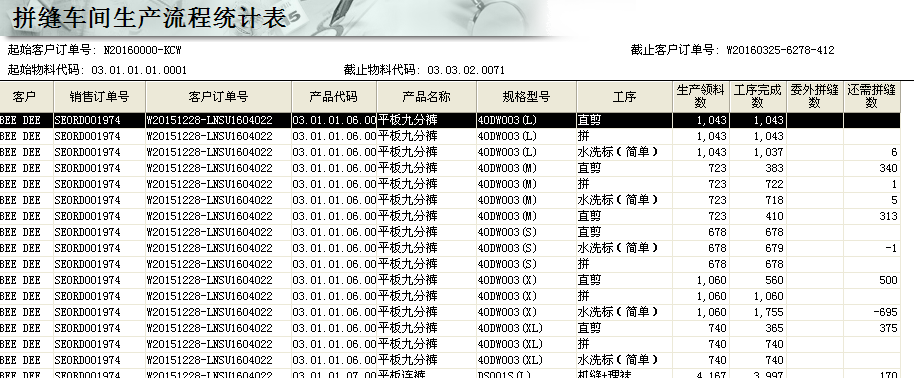Click the 起始客户订单号 value N20160000-KCW
Viewport: 914px width, 378px height.
tap(142, 50)
